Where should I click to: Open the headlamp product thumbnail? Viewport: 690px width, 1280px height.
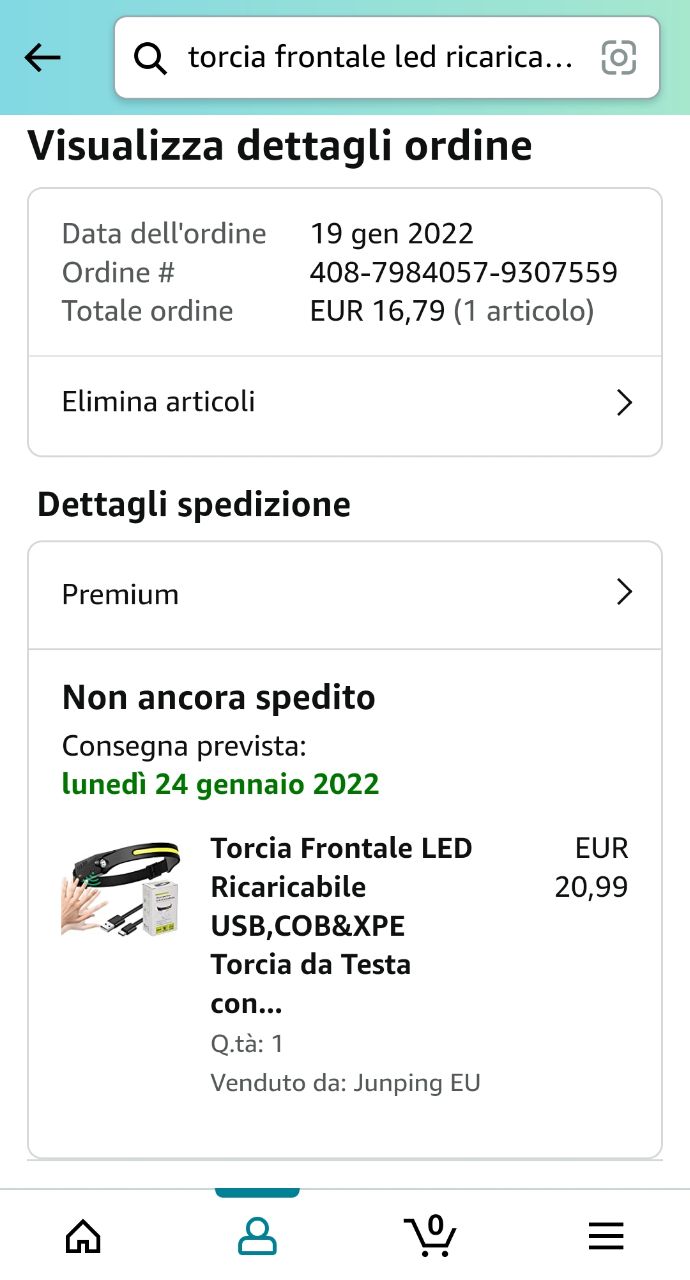(x=120, y=888)
